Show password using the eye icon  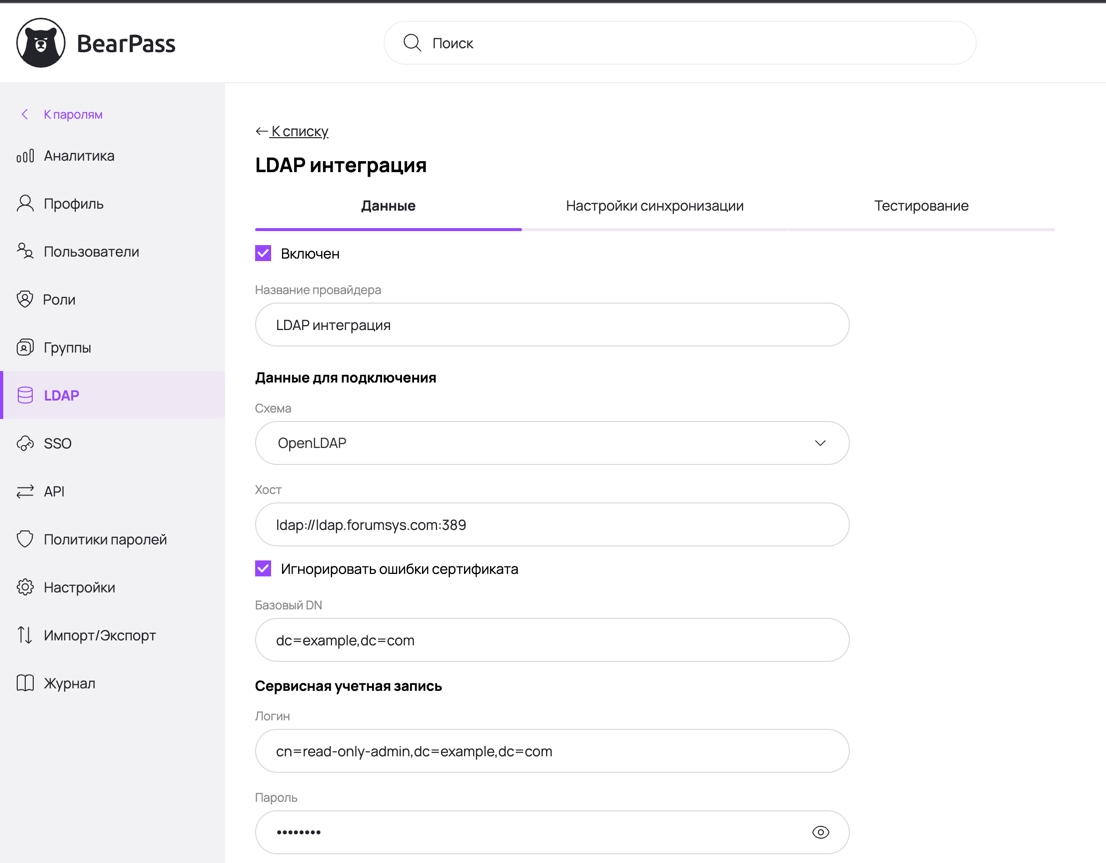click(820, 832)
